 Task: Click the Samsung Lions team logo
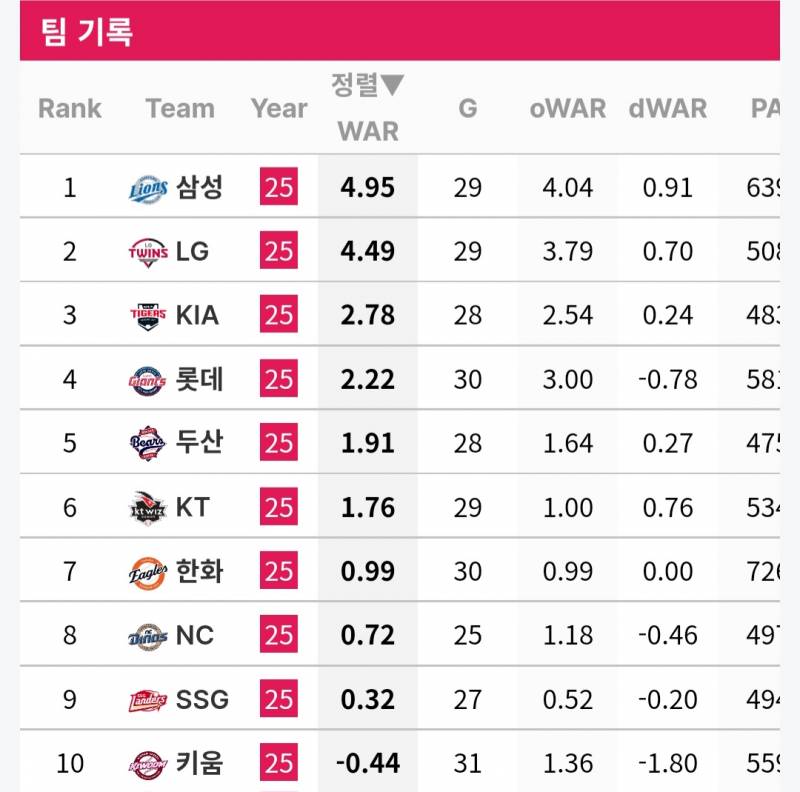pyautogui.click(x=148, y=188)
